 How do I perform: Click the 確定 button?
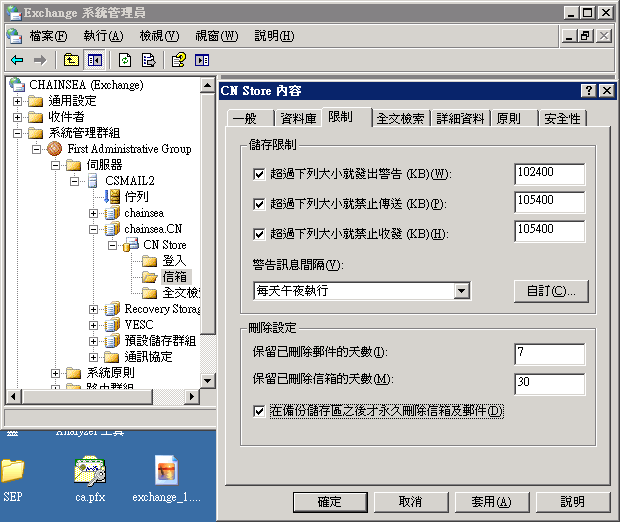tap(330, 502)
